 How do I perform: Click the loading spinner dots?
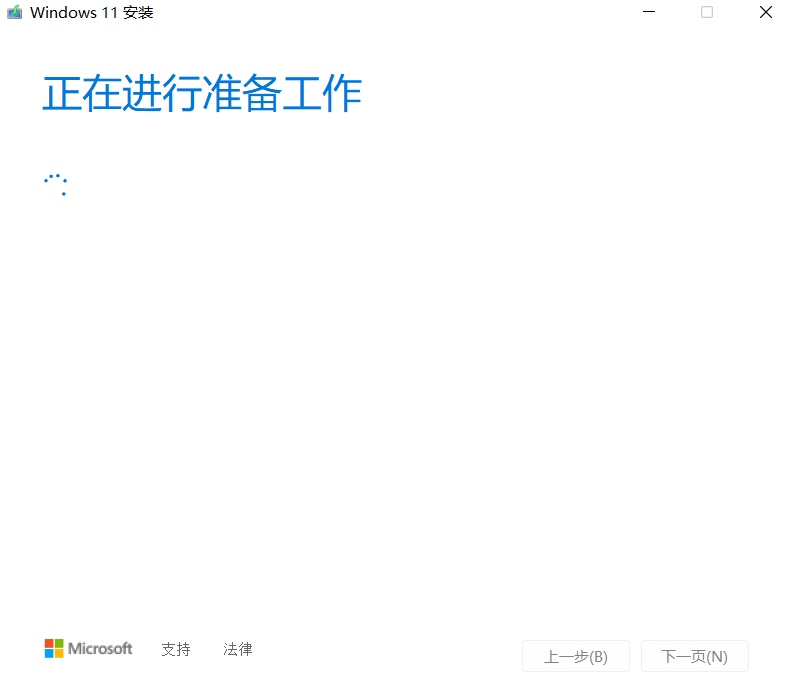(55, 184)
